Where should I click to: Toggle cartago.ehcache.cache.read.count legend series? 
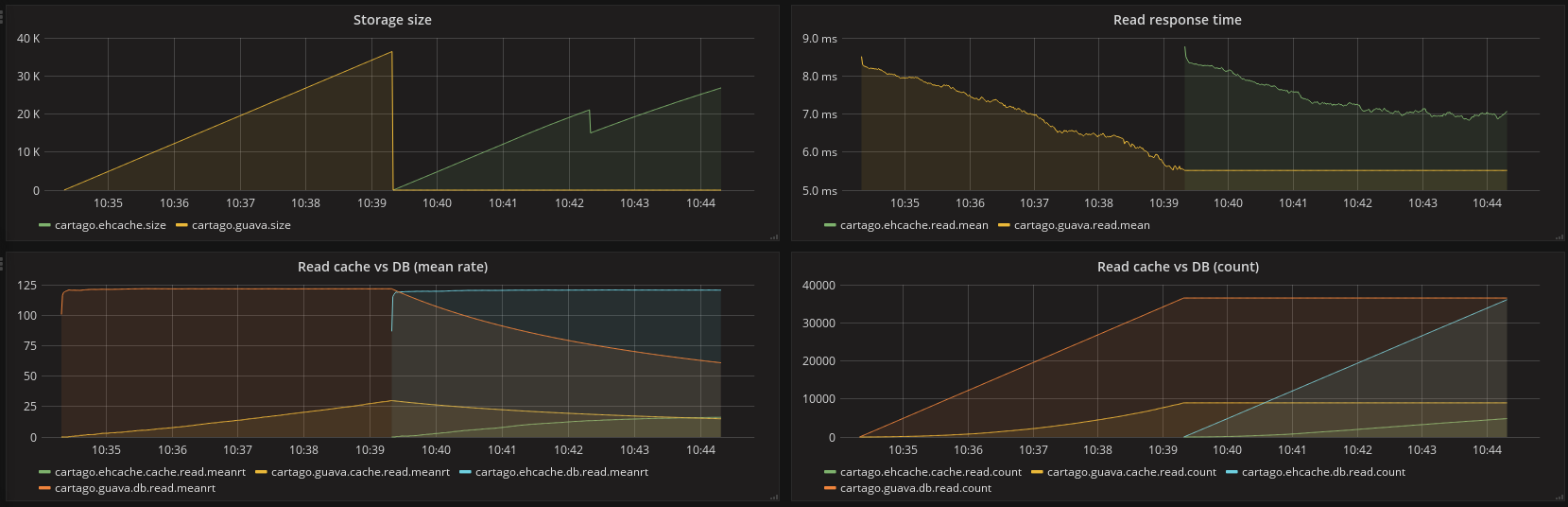click(x=931, y=472)
